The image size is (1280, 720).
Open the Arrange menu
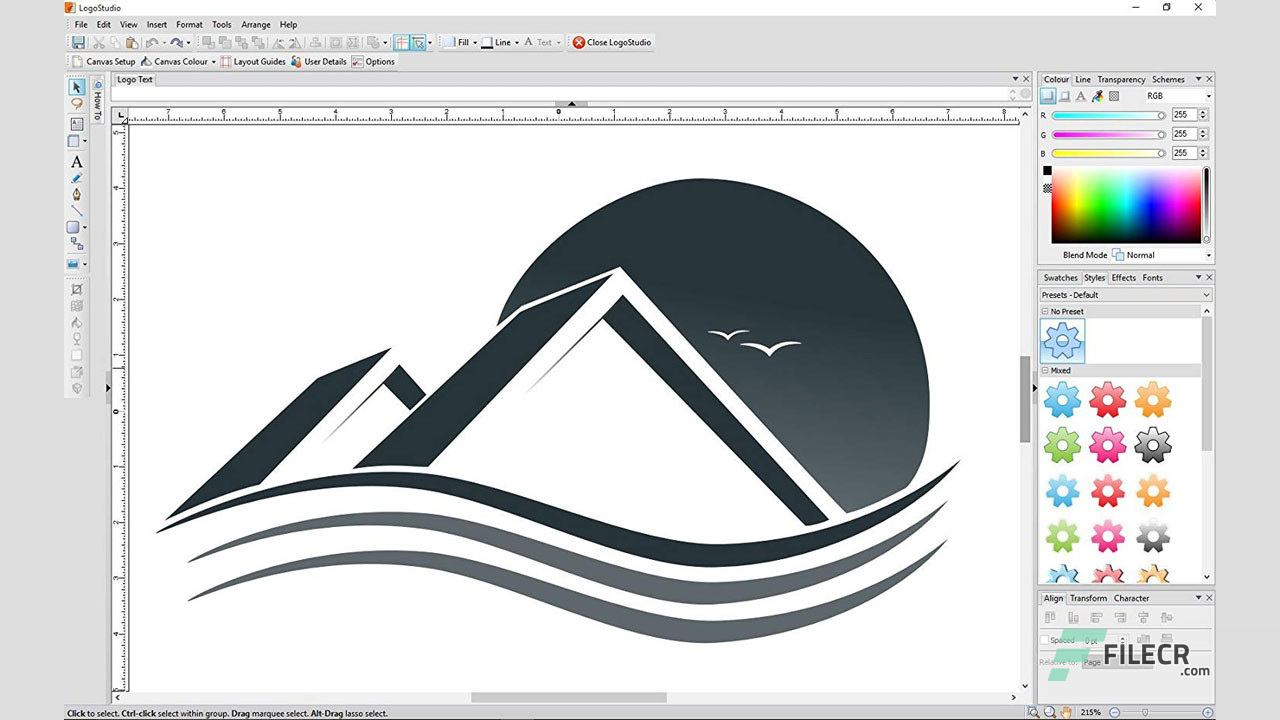click(256, 24)
